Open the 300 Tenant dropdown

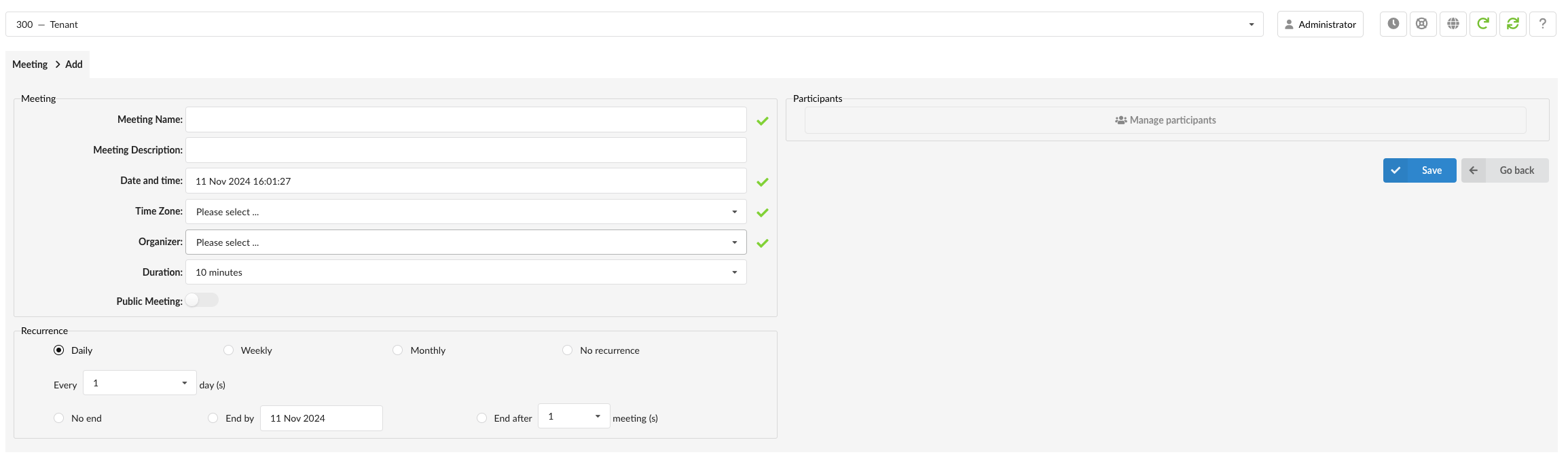(634, 24)
